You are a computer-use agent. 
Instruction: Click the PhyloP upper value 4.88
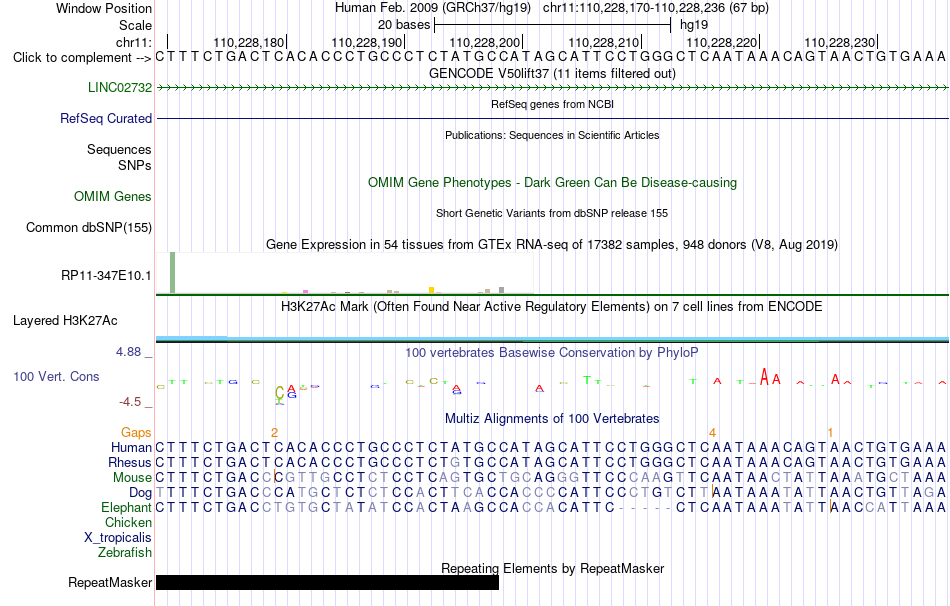(128, 352)
